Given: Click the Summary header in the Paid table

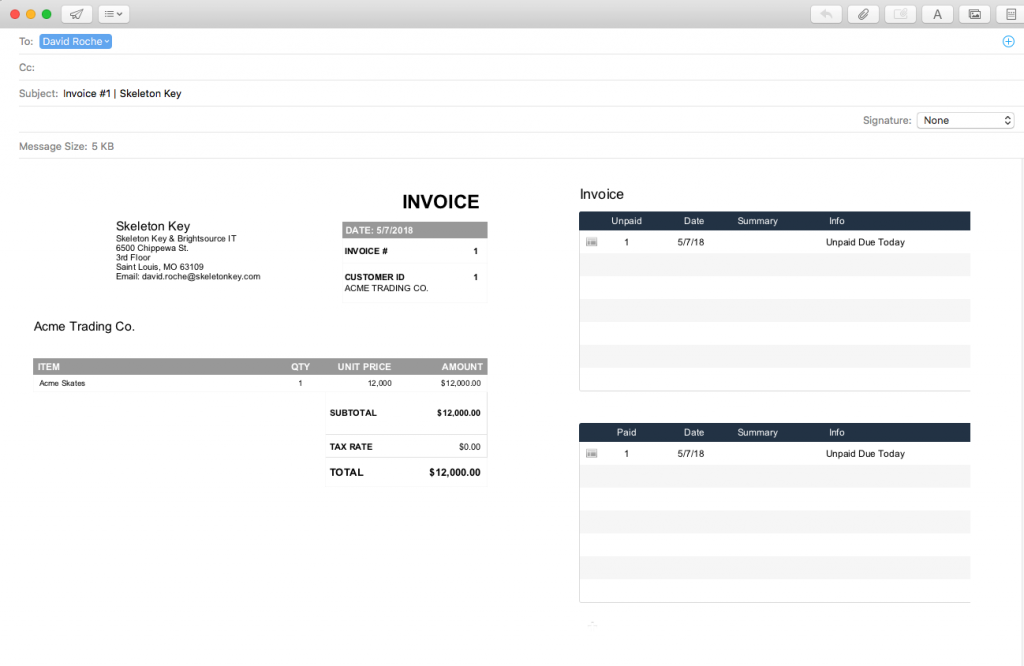Looking at the screenshot, I should tap(758, 432).
